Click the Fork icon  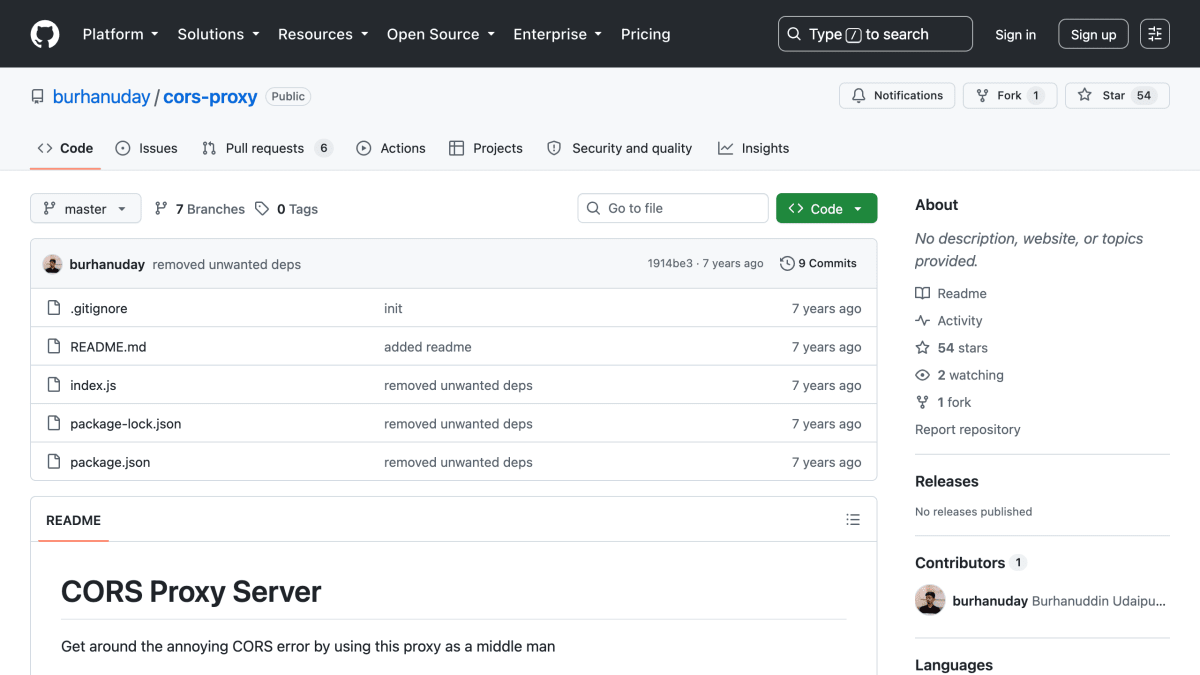982,96
